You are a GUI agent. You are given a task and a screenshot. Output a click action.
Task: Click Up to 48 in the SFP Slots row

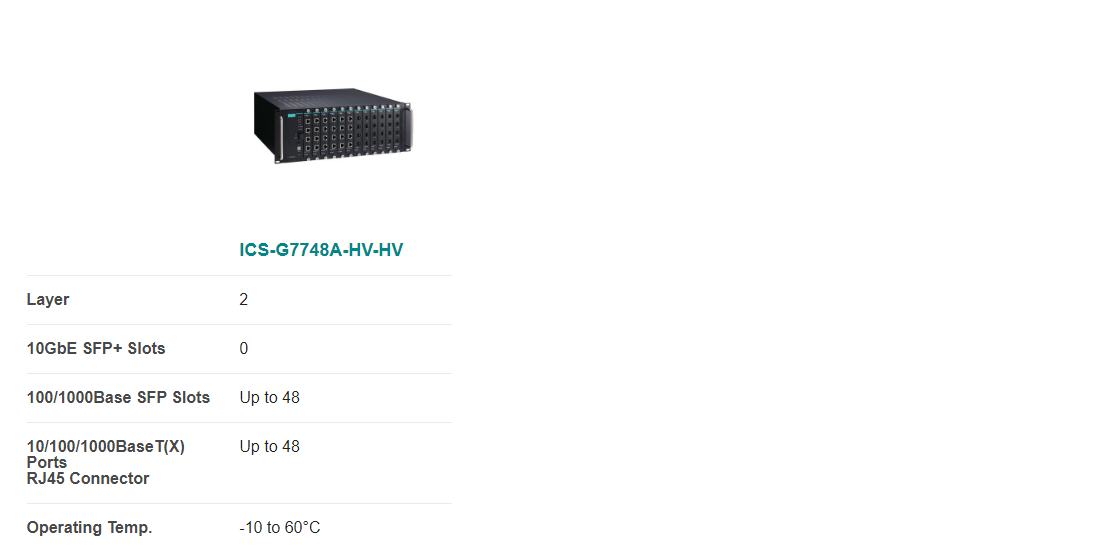pyautogui.click(x=269, y=398)
